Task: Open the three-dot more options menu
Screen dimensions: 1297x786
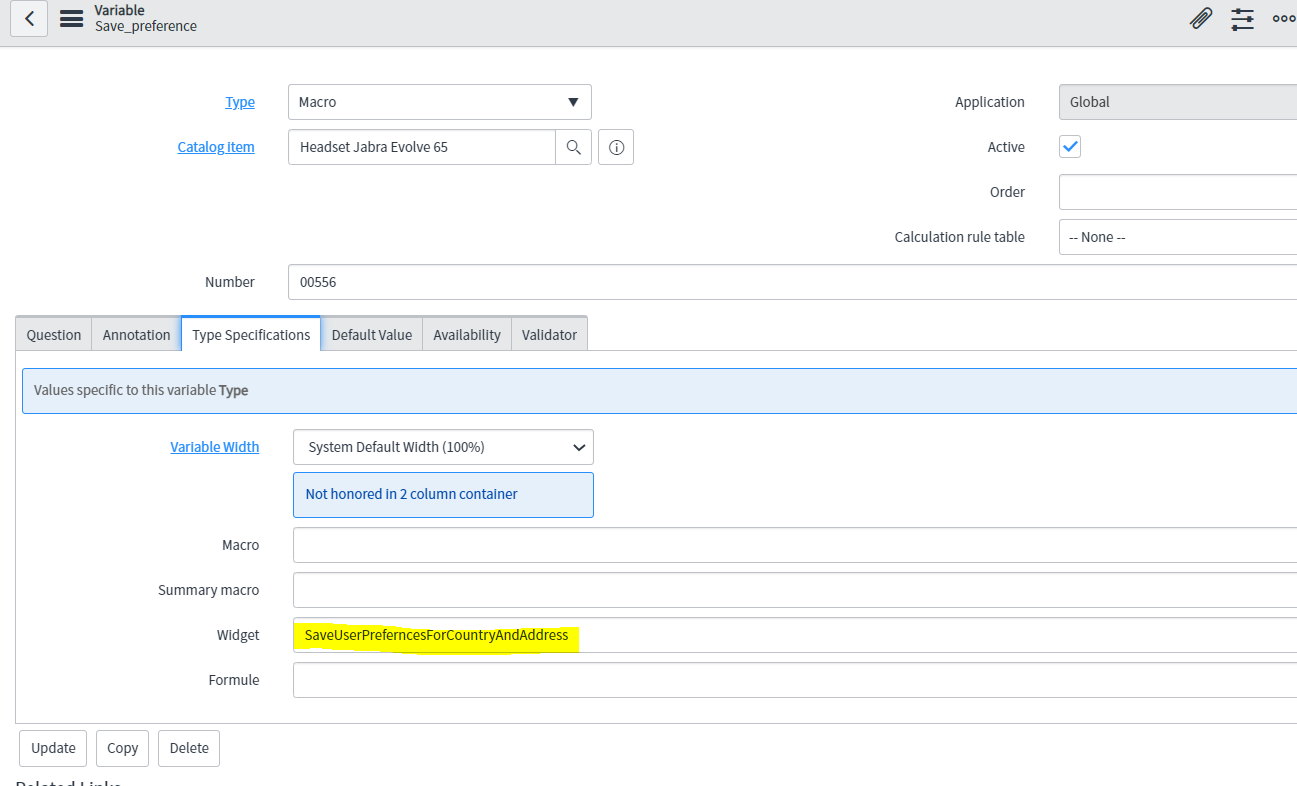Action: click(1283, 18)
